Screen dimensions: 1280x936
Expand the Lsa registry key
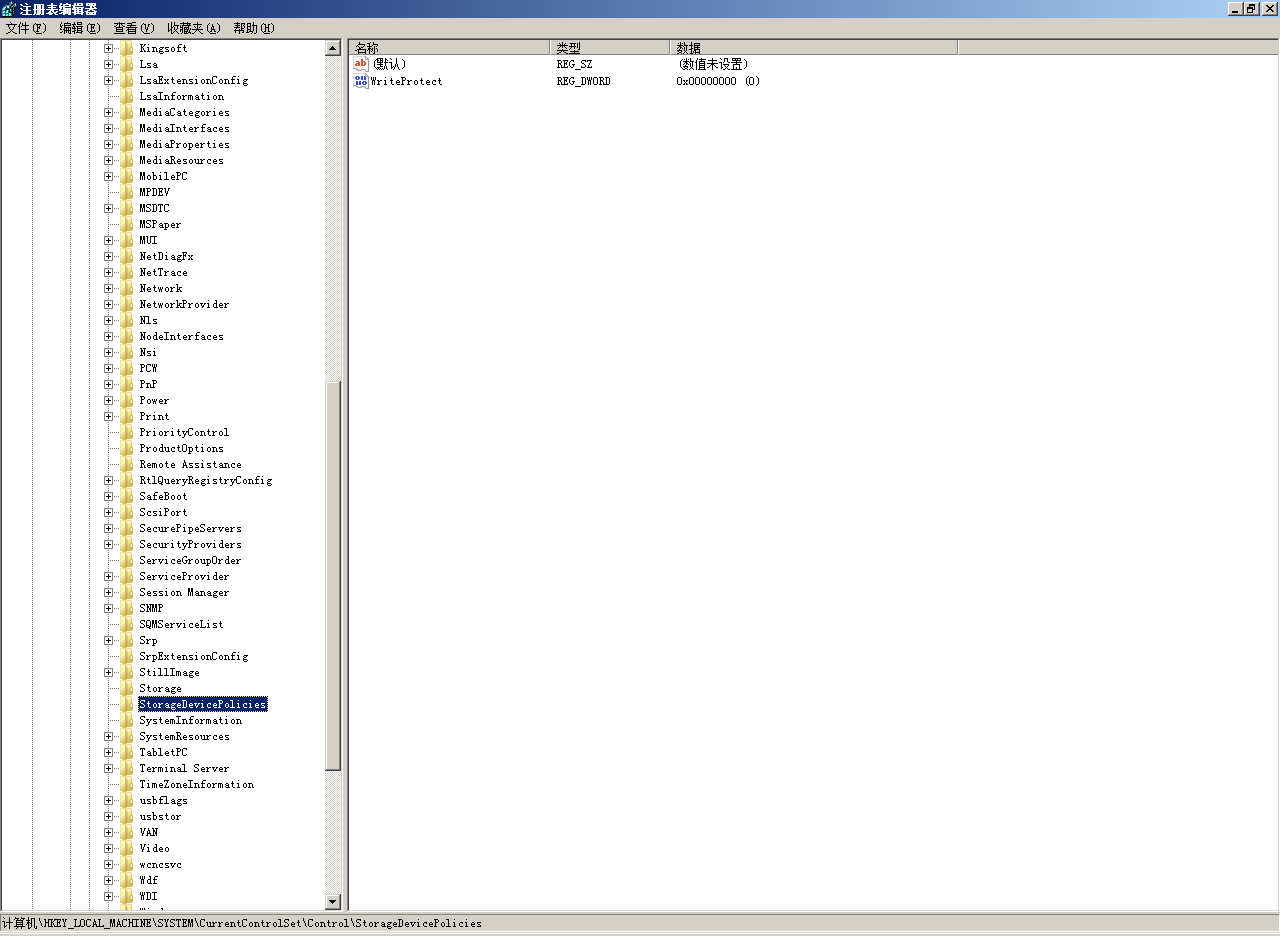(x=108, y=64)
